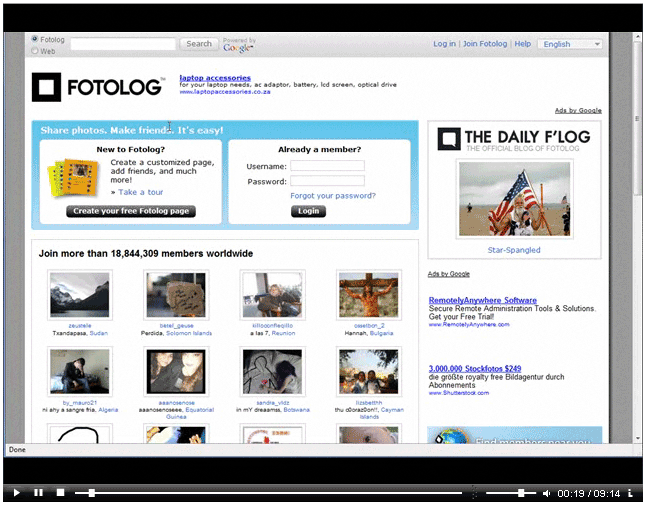Select the Fotolog search radio button
The image size is (646, 505).
pyautogui.click(x=35, y=39)
